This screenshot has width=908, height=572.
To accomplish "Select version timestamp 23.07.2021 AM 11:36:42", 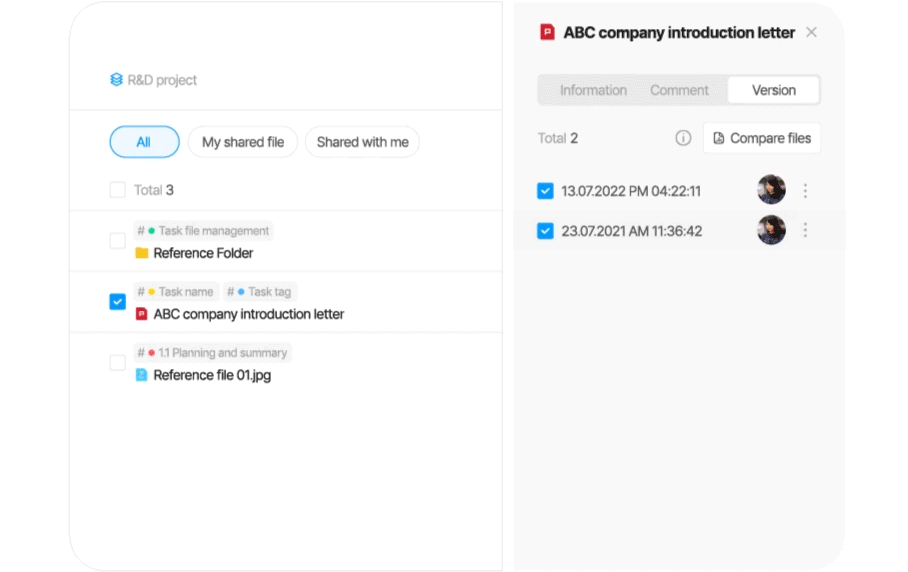I will tap(632, 231).
